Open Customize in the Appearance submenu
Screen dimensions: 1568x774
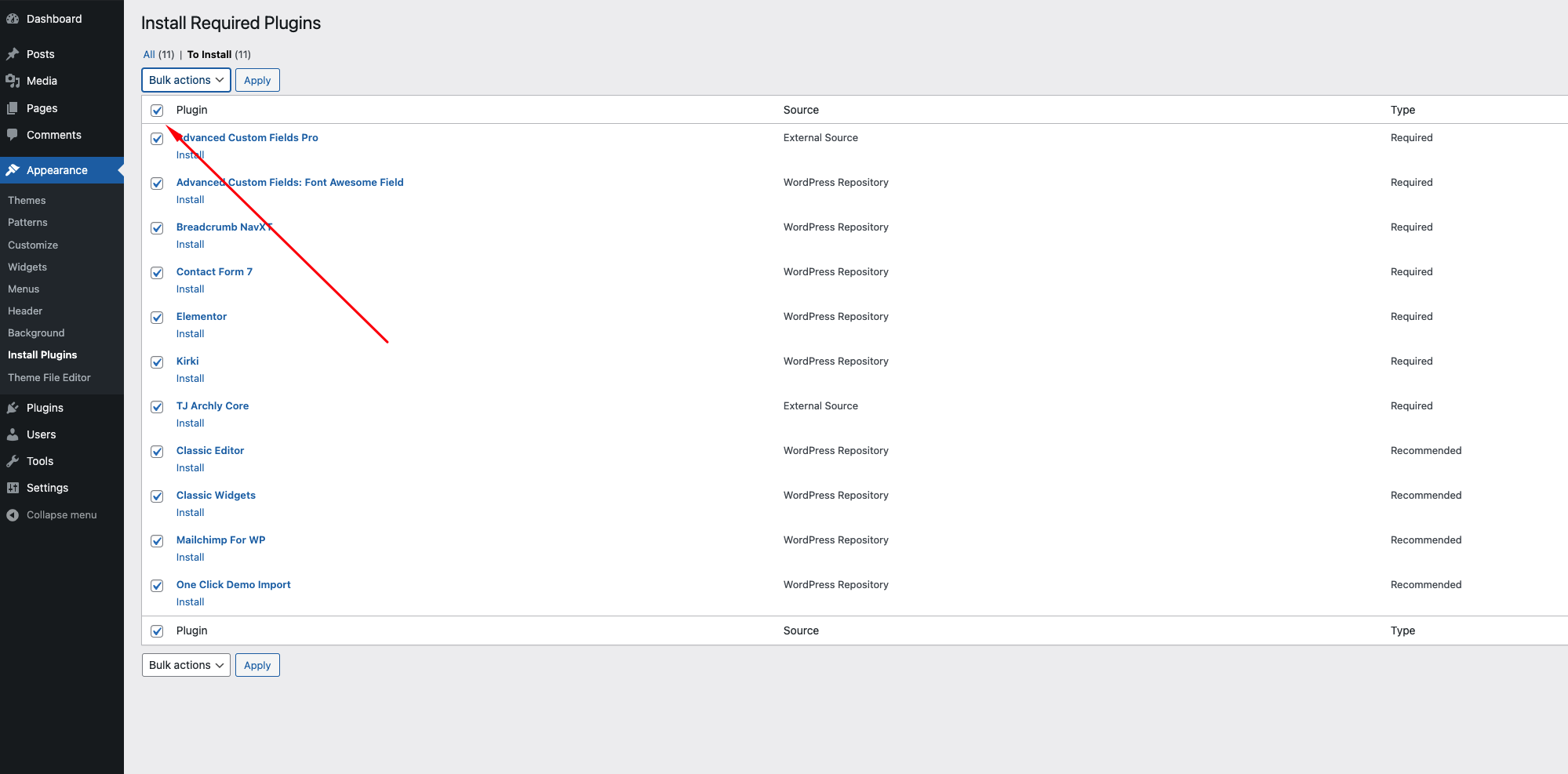click(33, 245)
